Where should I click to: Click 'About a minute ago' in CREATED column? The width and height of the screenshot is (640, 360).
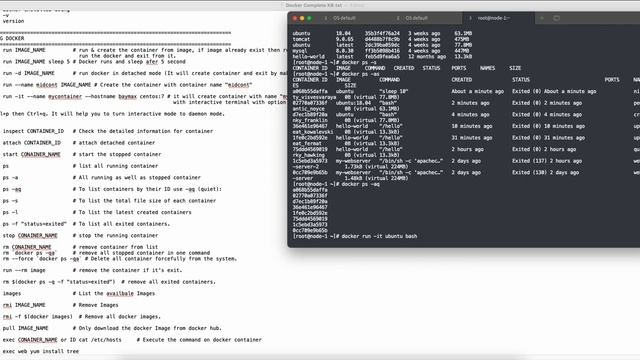[x=478, y=91]
